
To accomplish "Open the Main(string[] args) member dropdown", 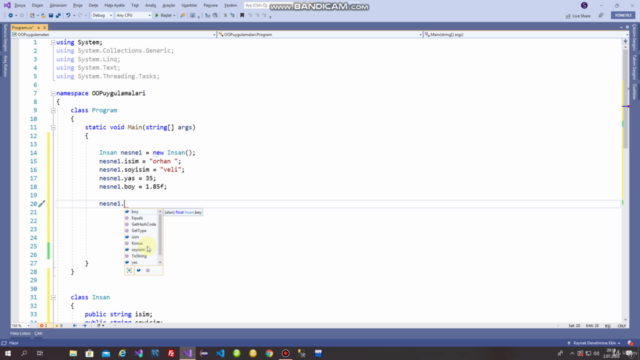I will pos(526,35).
